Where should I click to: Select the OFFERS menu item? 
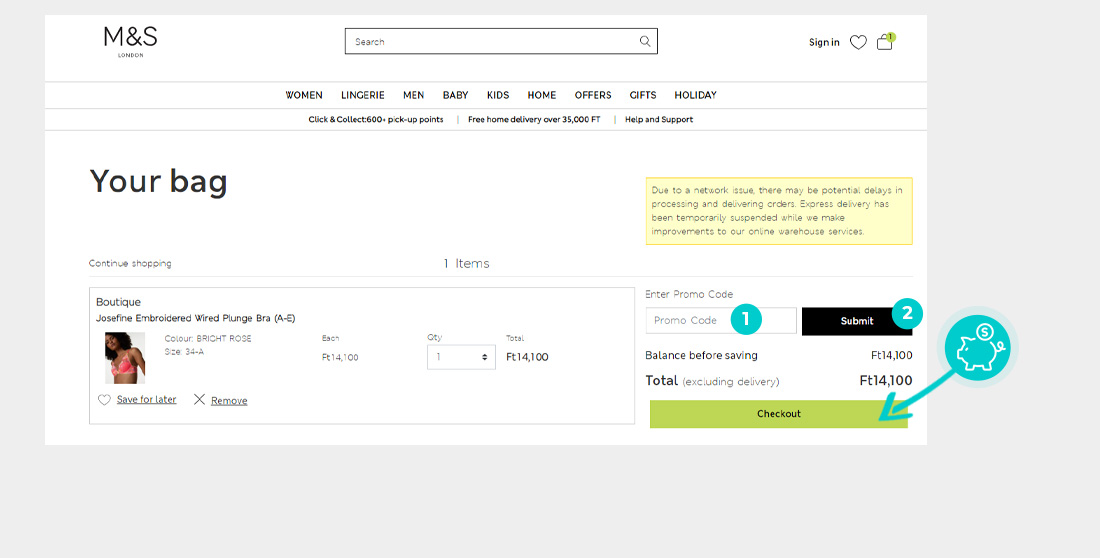click(592, 95)
